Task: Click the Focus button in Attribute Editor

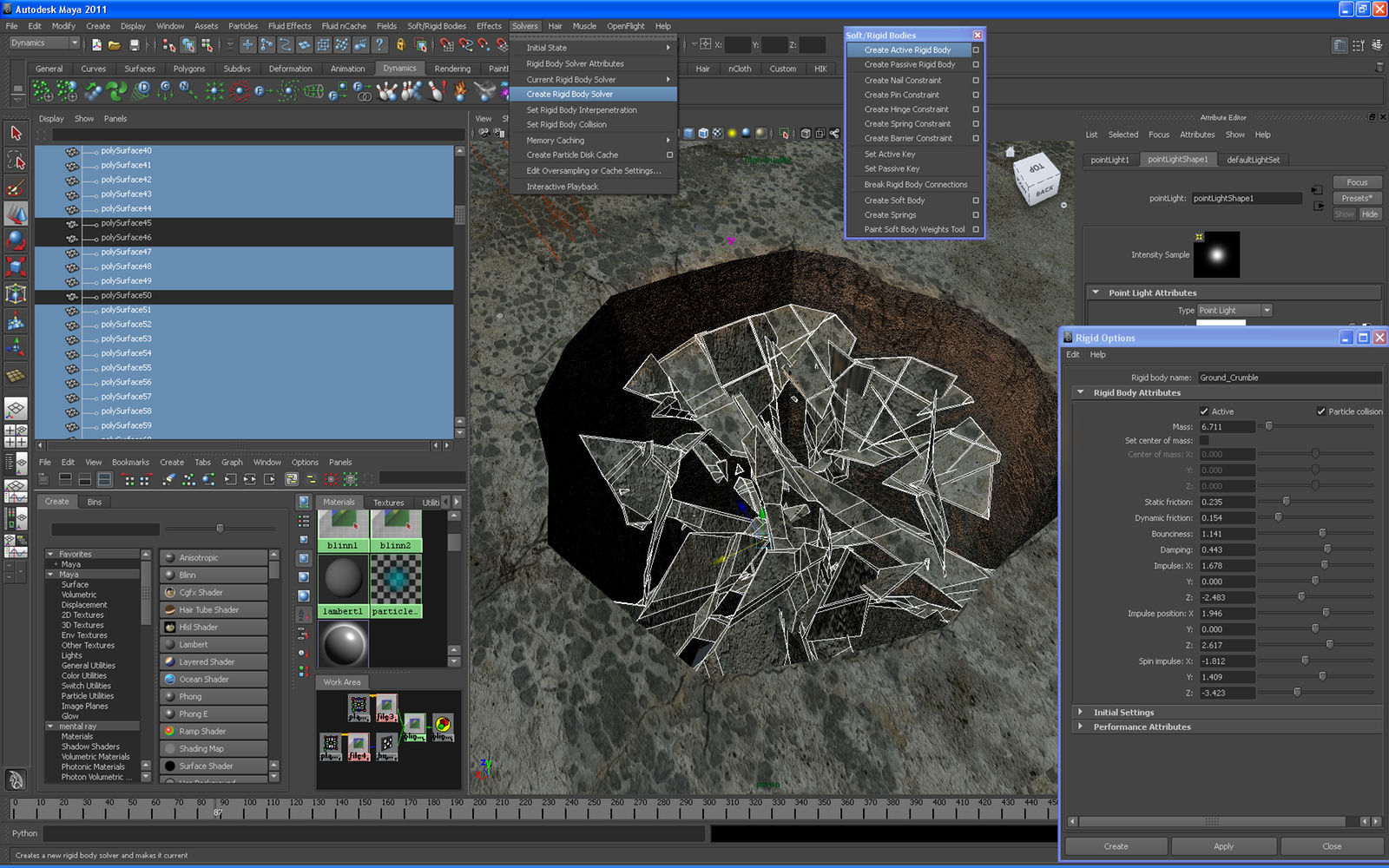Action: (x=1357, y=182)
